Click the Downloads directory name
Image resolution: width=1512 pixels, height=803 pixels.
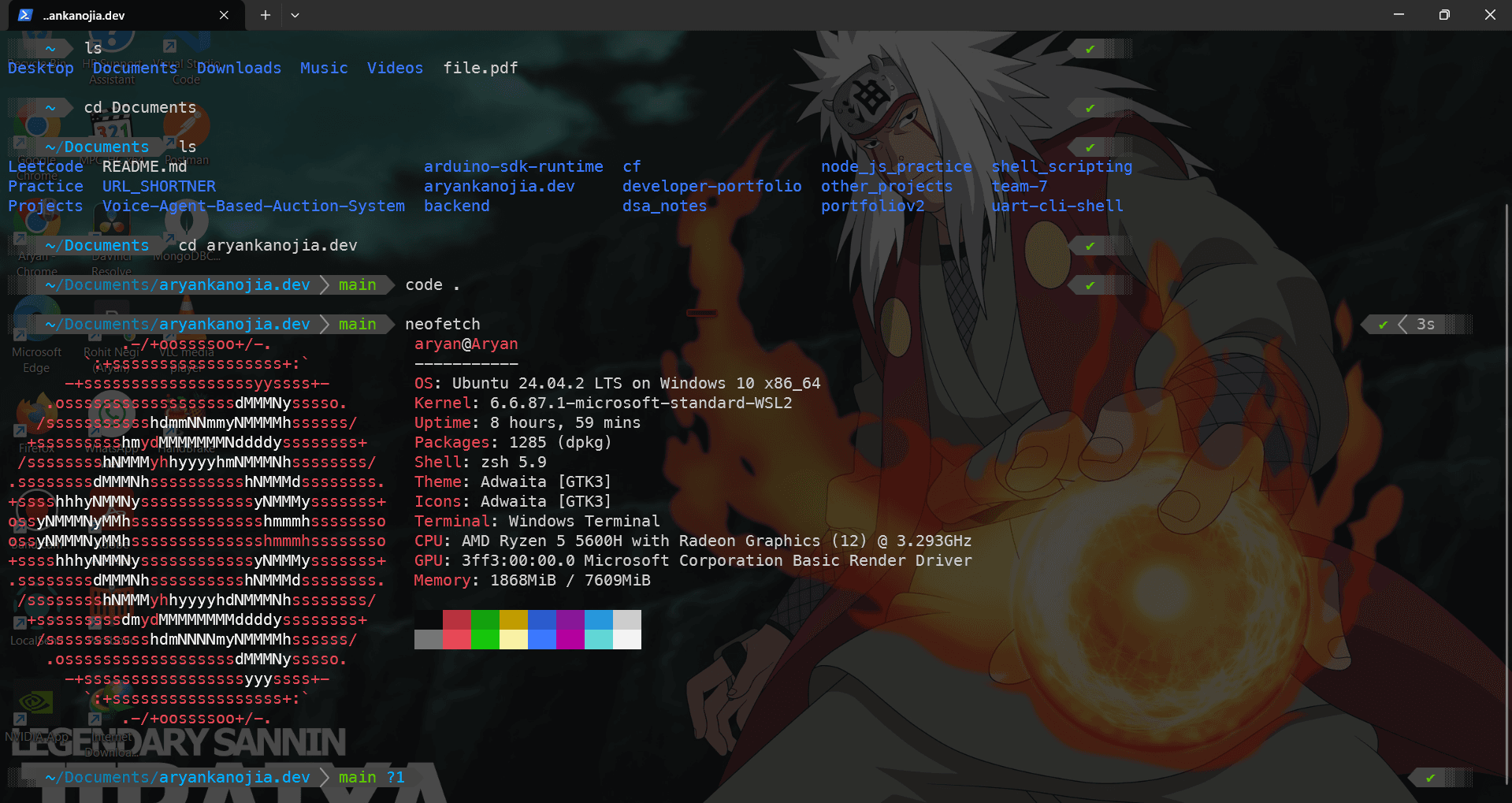239,68
